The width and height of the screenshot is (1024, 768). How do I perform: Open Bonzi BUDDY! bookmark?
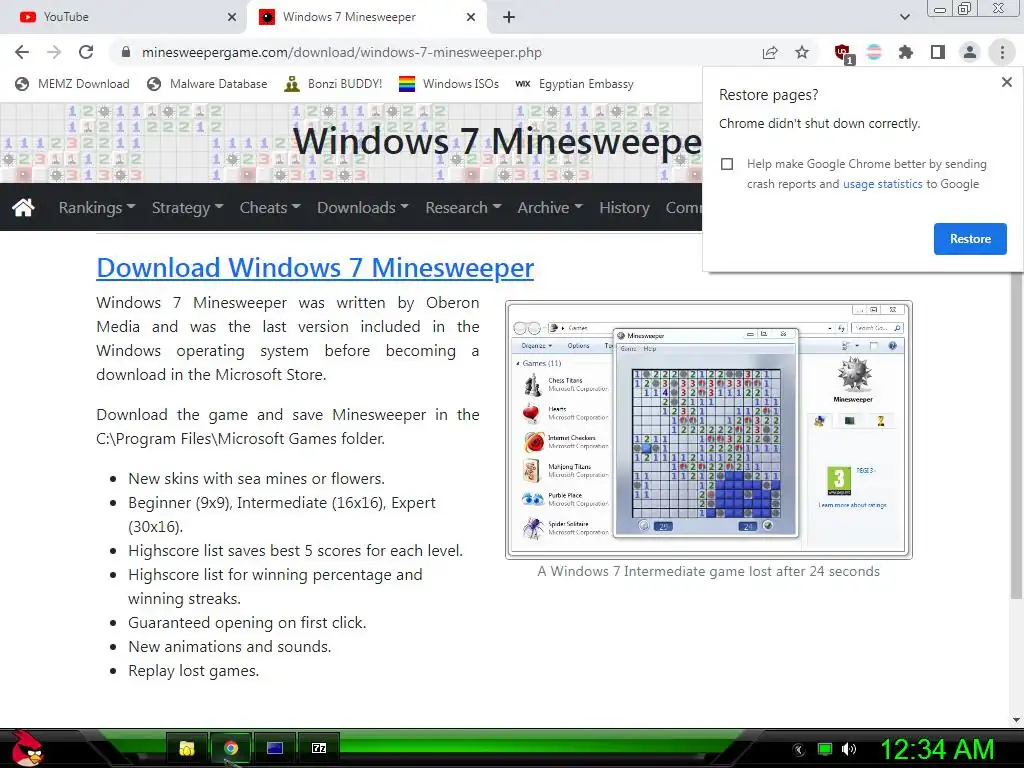click(x=333, y=84)
